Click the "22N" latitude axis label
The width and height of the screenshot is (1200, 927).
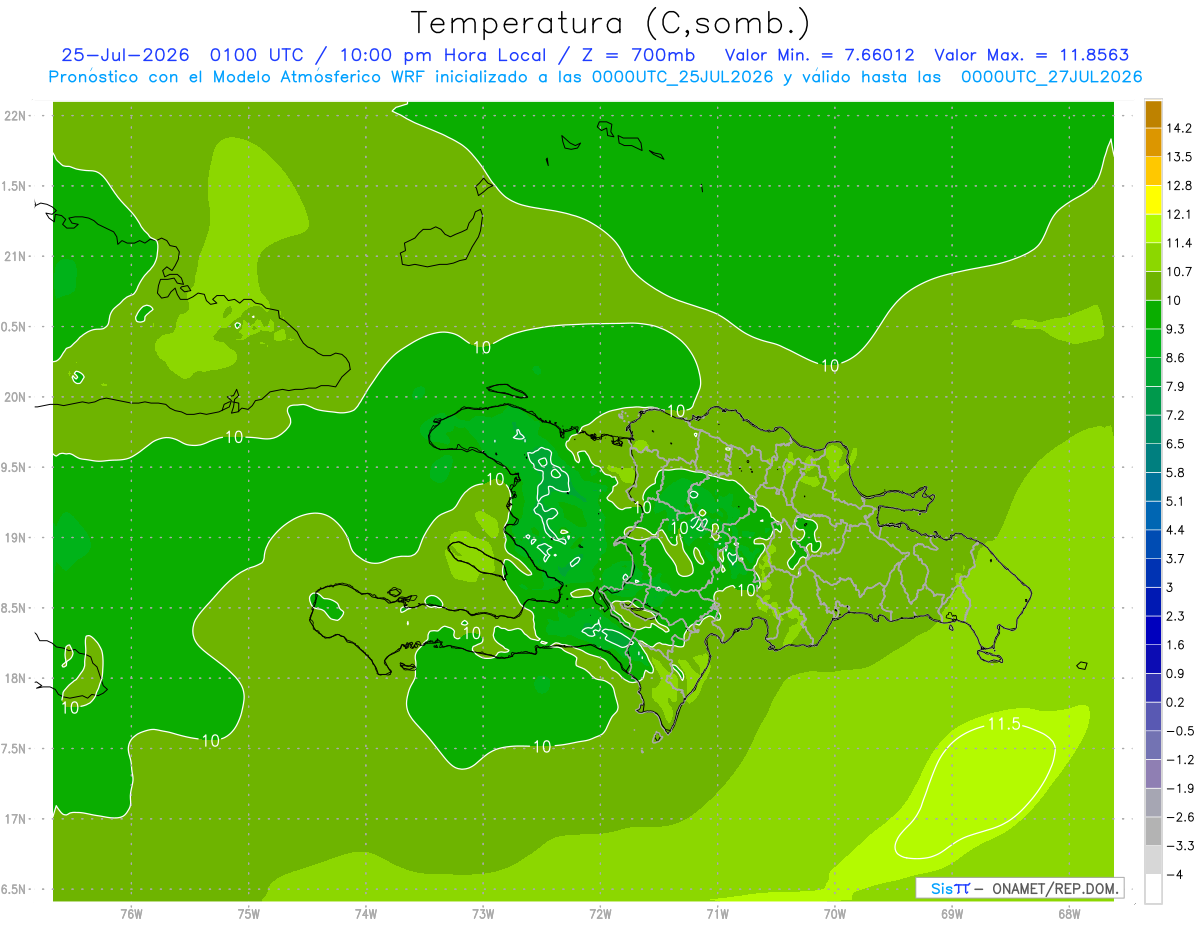click(x=16, y=115)
